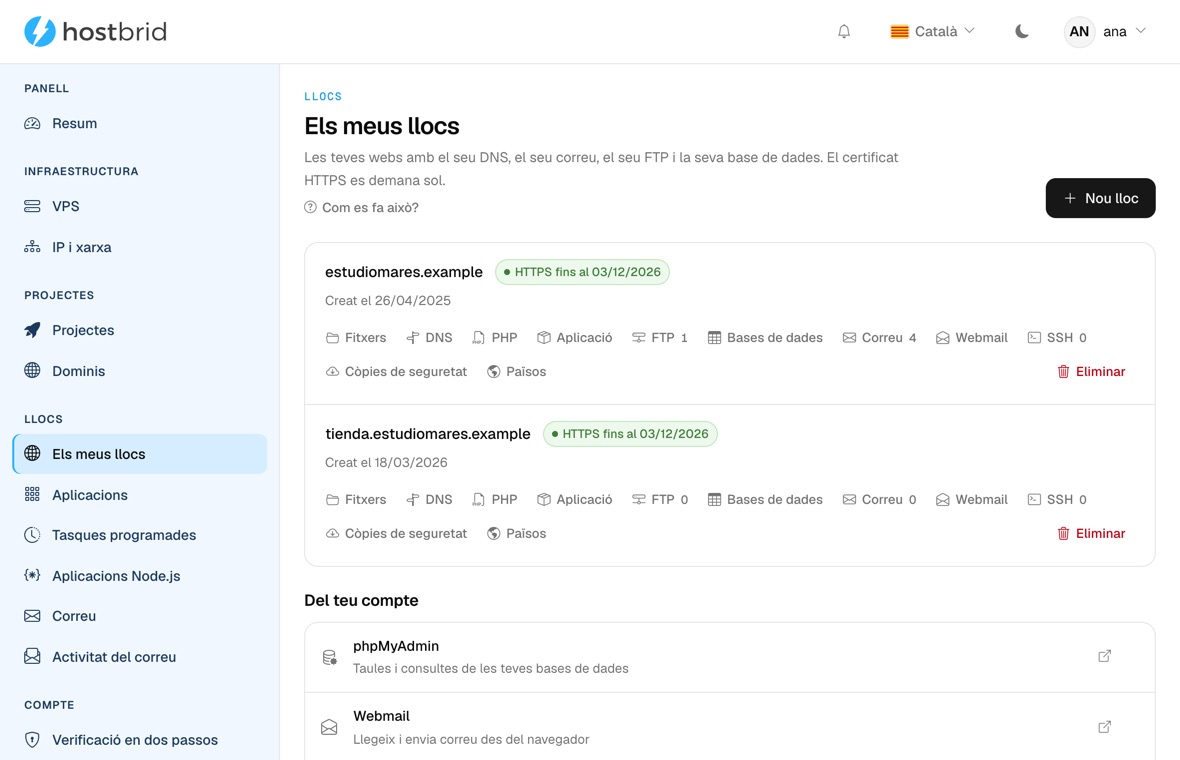Open Tasques programades in sidebar
The width and height of the screenshot is (1180, 760).
click(x=140, y=535)
